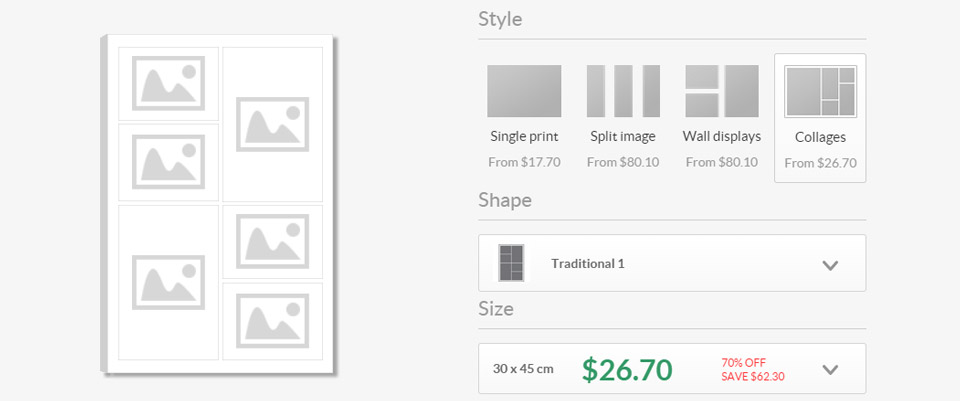The height and width of the screenshot is (401, 960).
Task: Expand the Shape dropdown chevron
Action: (x=830, y=265)
